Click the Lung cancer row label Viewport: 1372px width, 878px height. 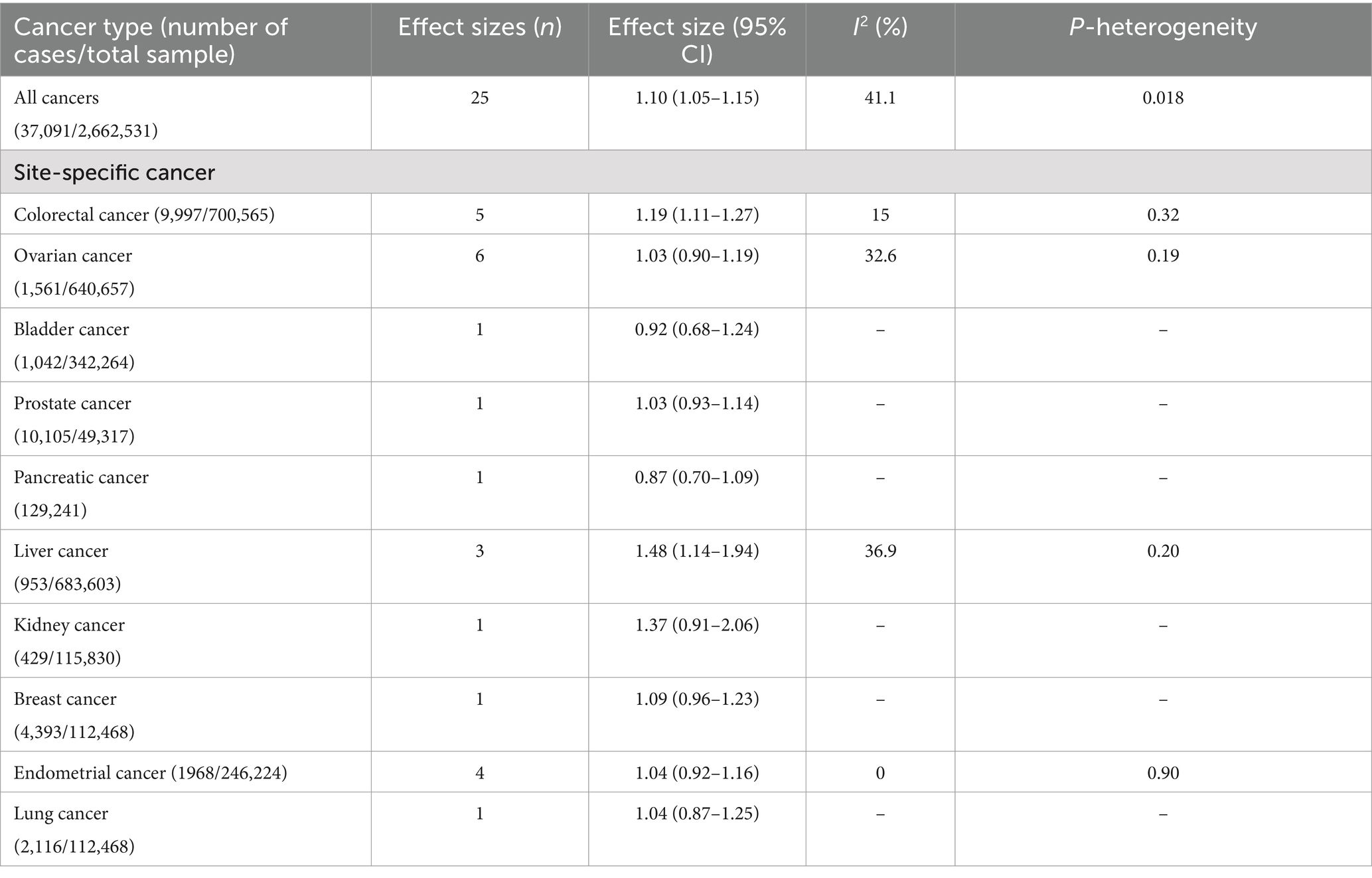(x=74, y=830)
